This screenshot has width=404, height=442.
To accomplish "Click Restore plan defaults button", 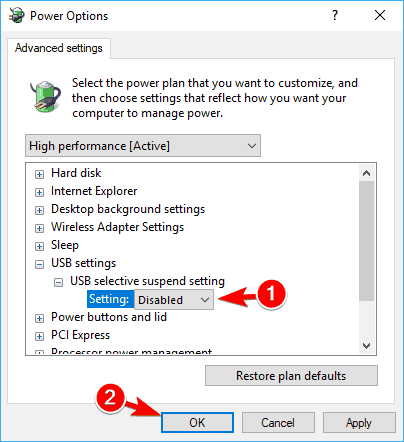I will pyautogui.click(x=291, y=376).
